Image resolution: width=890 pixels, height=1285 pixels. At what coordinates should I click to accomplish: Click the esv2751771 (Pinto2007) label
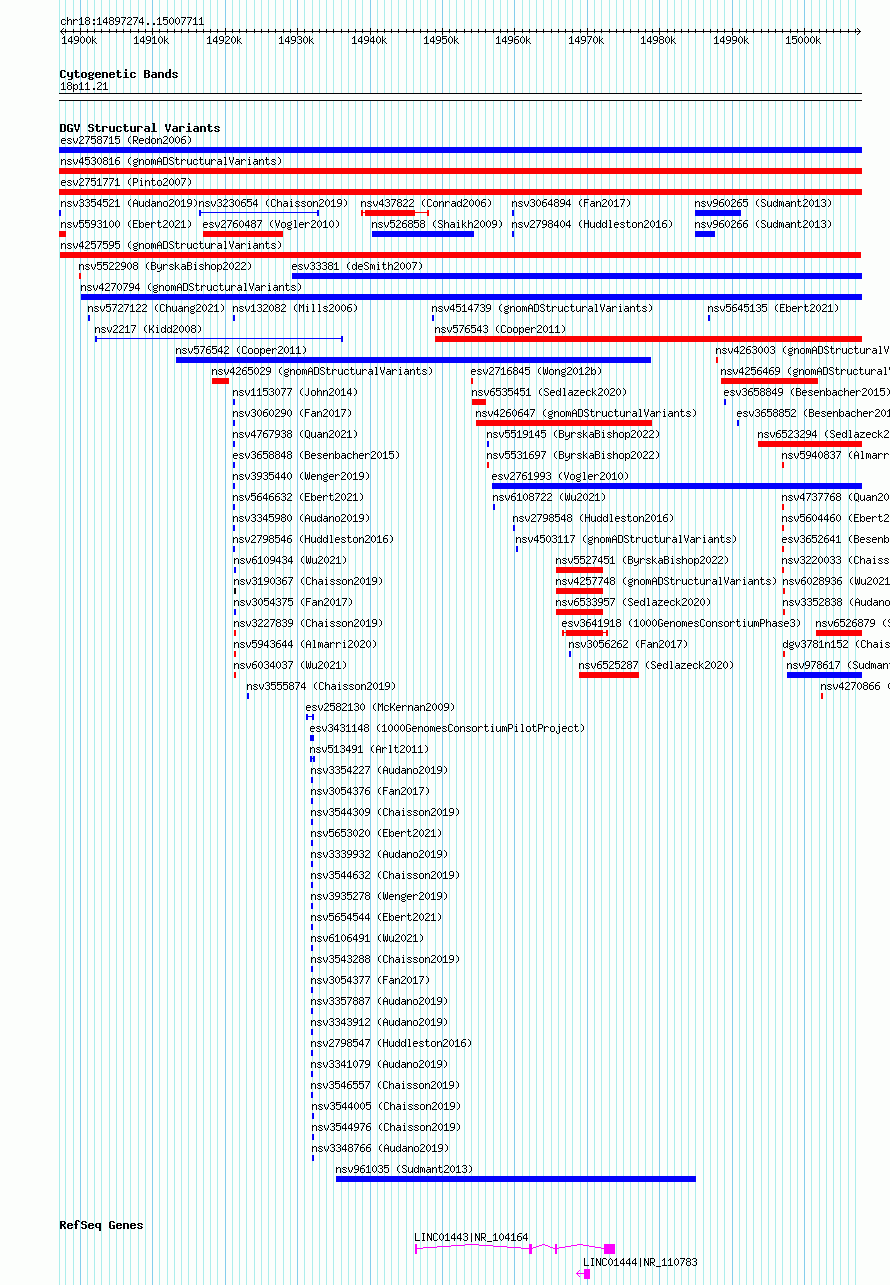pyautogui.click(x=126, y=182)
